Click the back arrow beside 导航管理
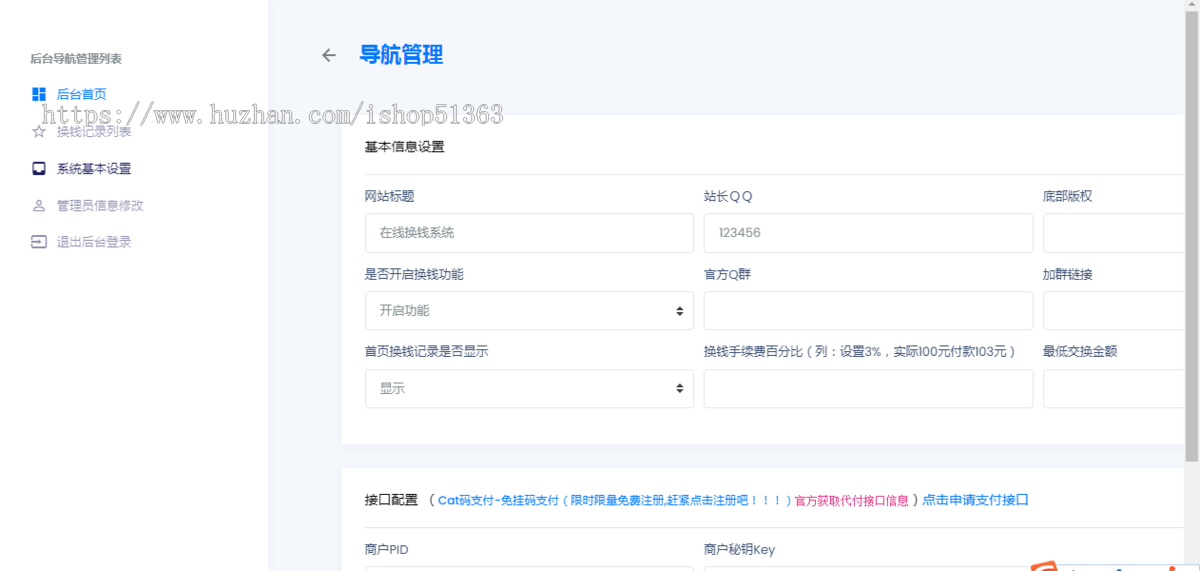Image resolution: width=1200 pixels, height=571 pixels. click(x=329, y=55)
